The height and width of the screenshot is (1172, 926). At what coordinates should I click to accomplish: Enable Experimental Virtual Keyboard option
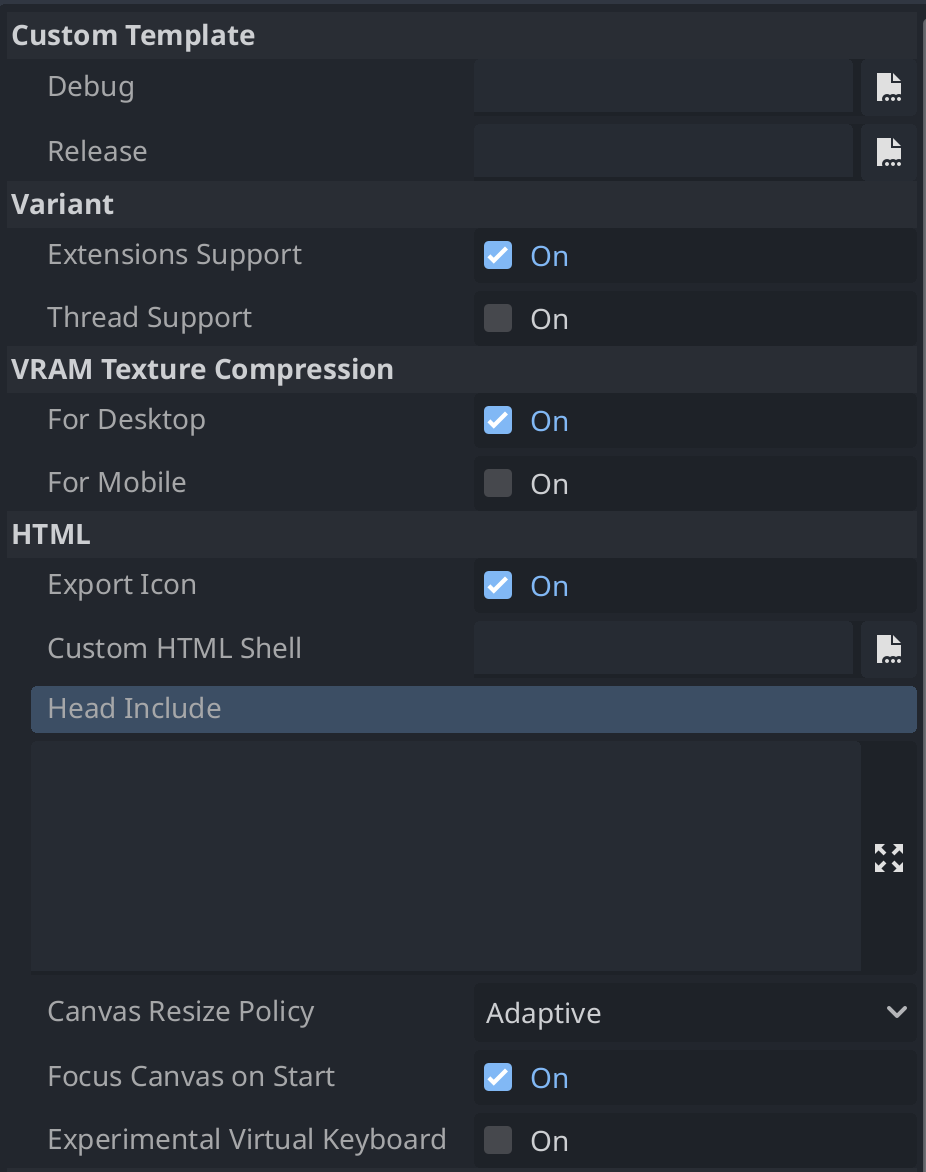point(498,1141)
